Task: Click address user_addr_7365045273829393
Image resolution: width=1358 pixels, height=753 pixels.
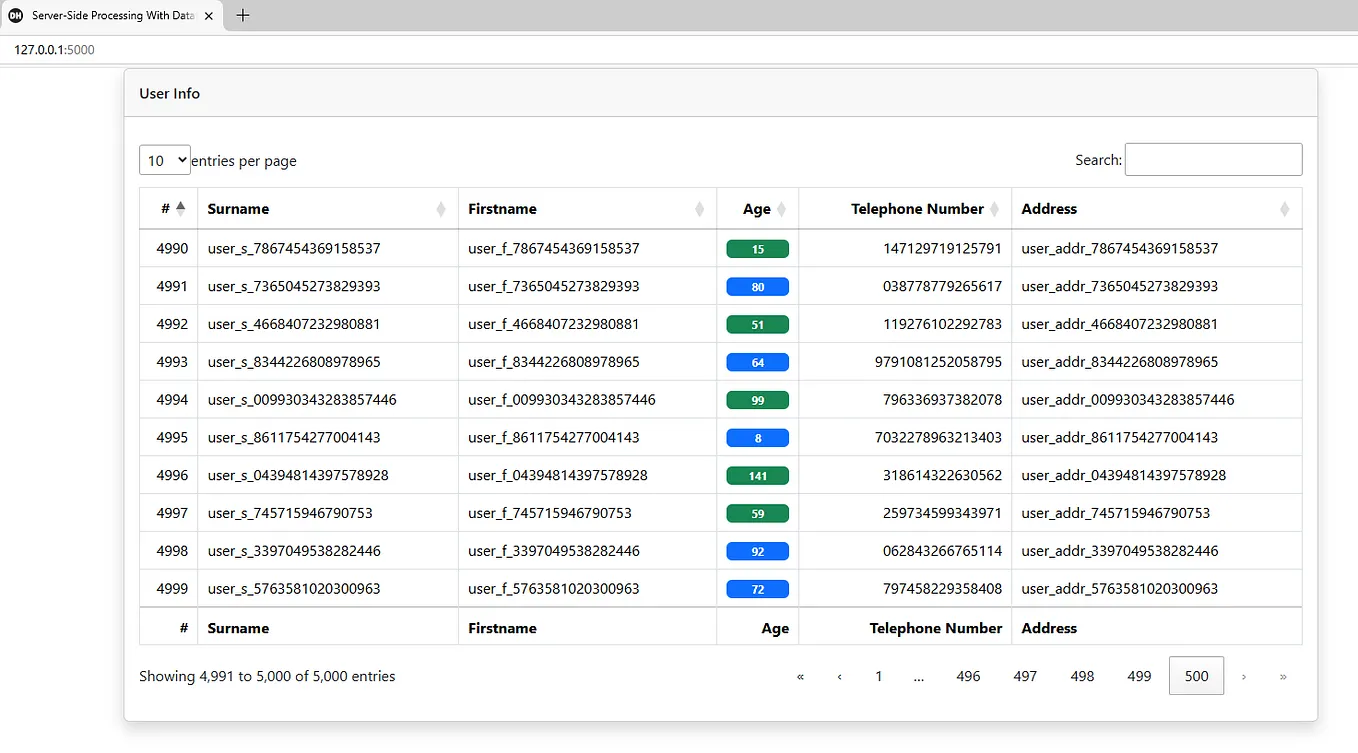Action: pyautogui.click(x=1120, y=286)
